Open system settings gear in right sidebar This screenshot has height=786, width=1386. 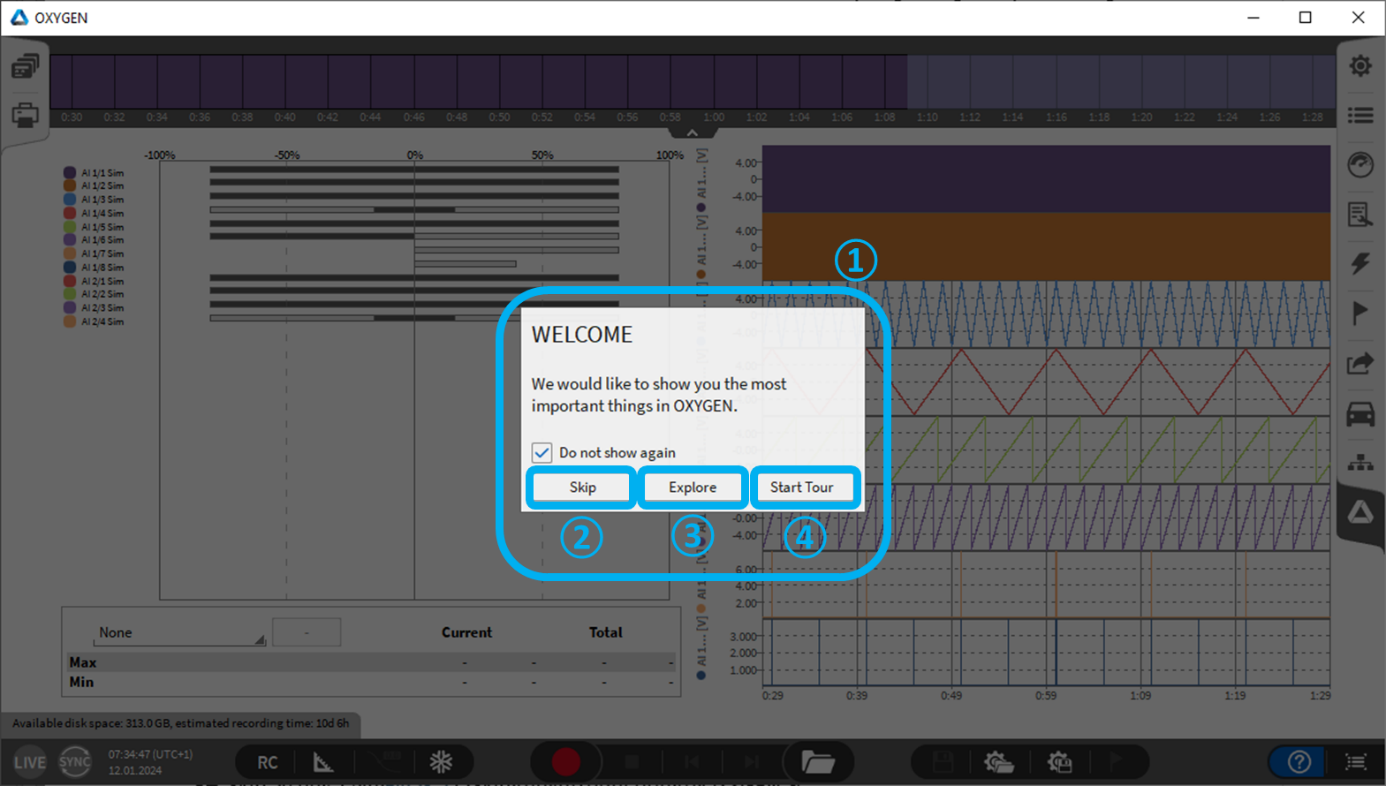click(1360, 66)
